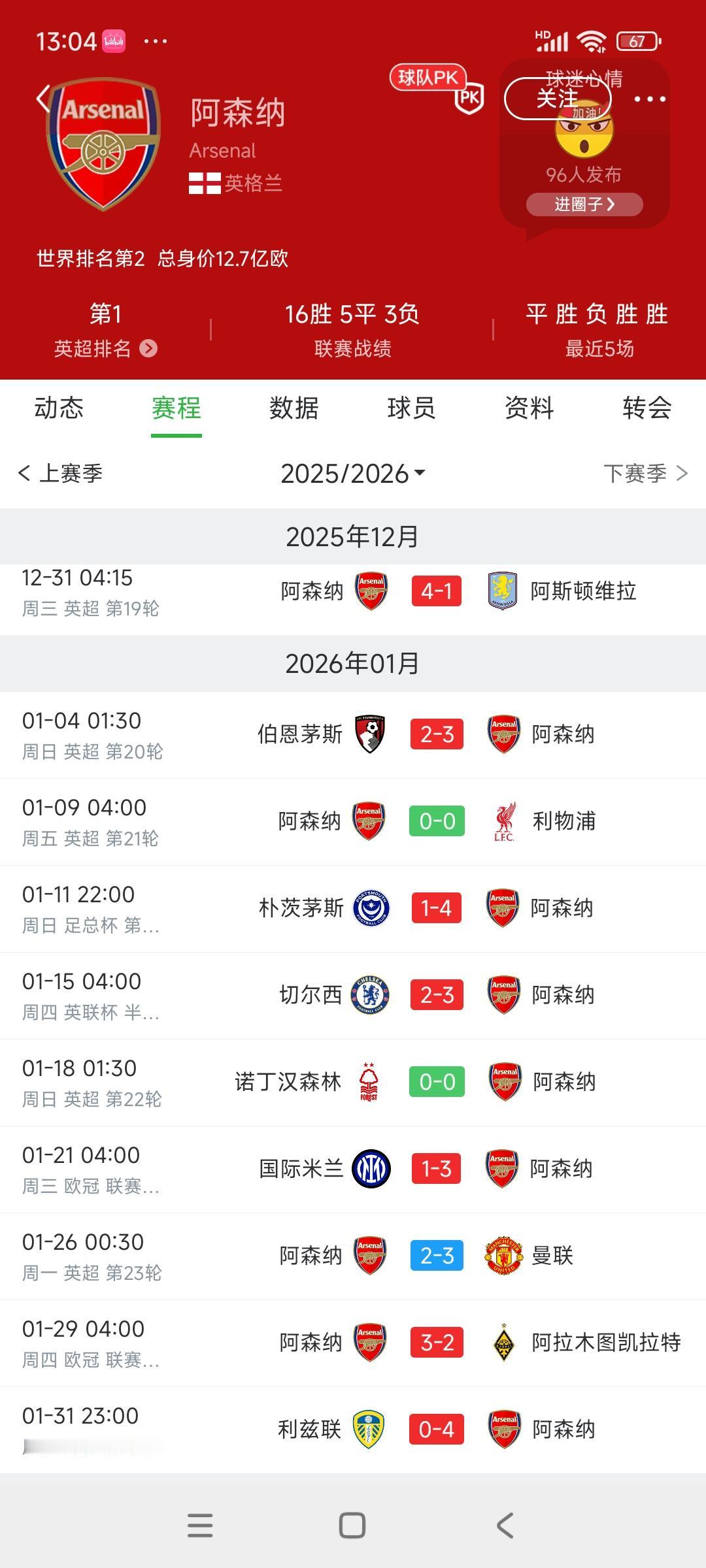Tap the Aston Villa club crest
The height and width of the screenshot is (1568, 706).
pos(503,591)
